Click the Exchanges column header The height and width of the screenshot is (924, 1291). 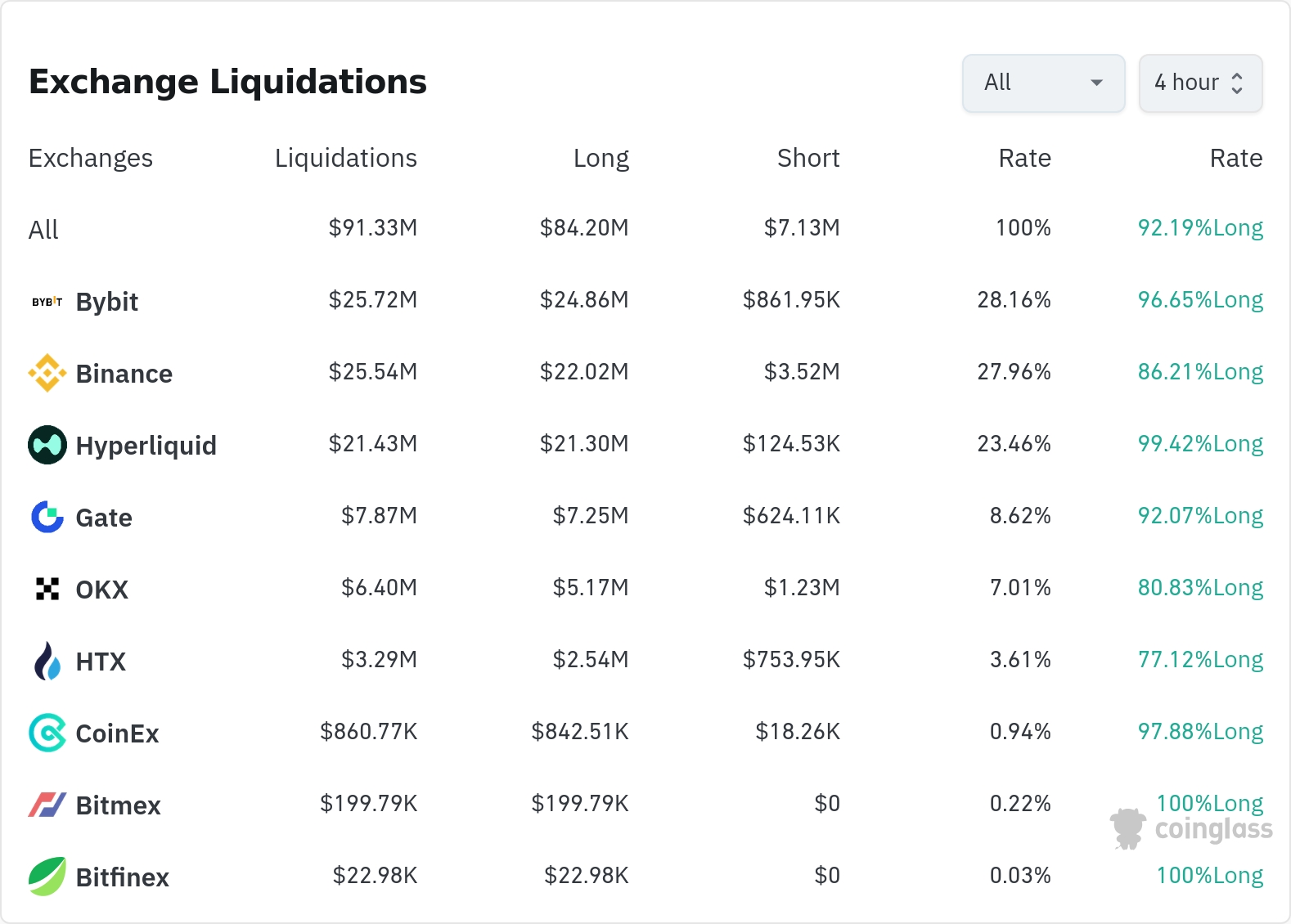click(x=90, y=158)
